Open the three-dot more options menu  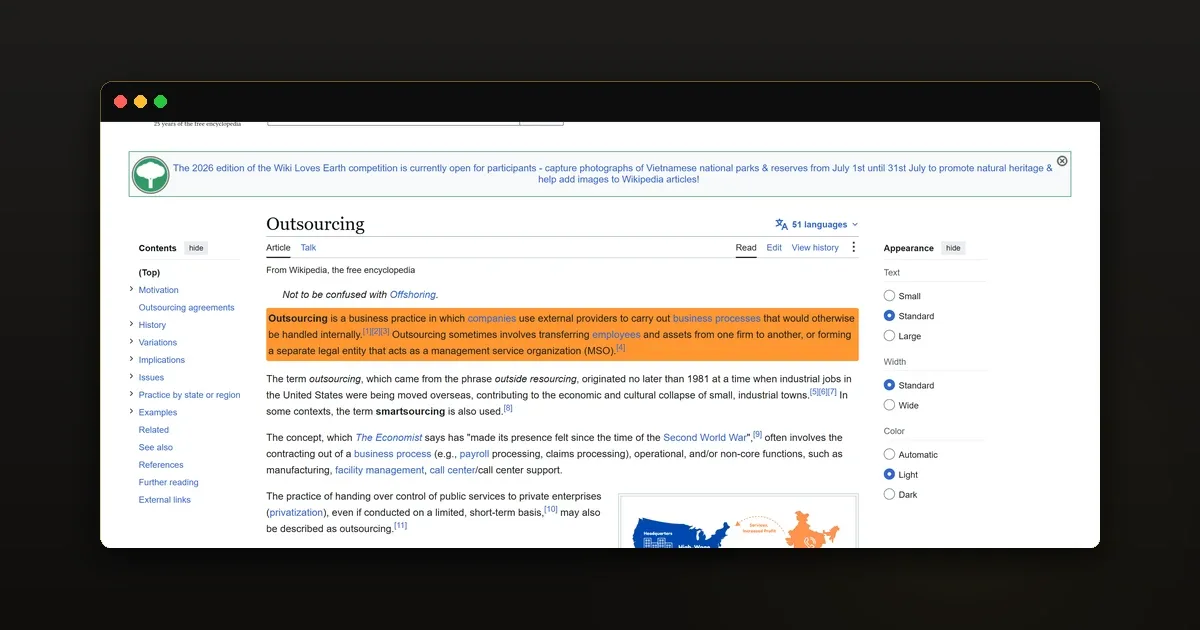(853, 247)
